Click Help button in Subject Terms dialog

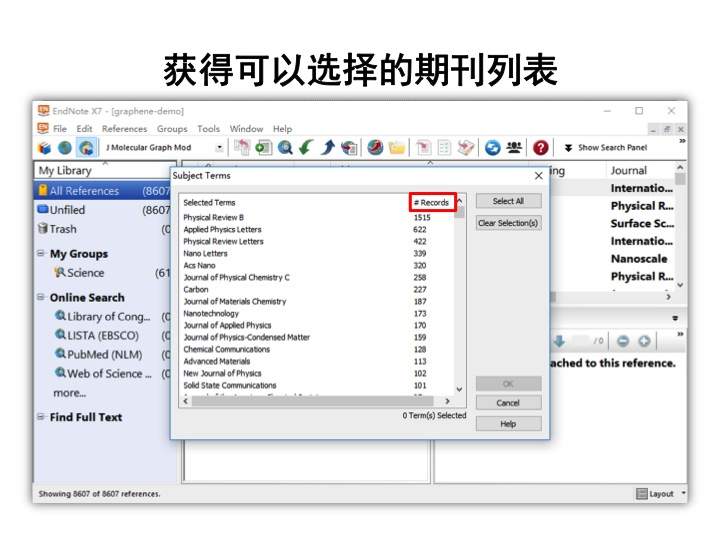508,423
